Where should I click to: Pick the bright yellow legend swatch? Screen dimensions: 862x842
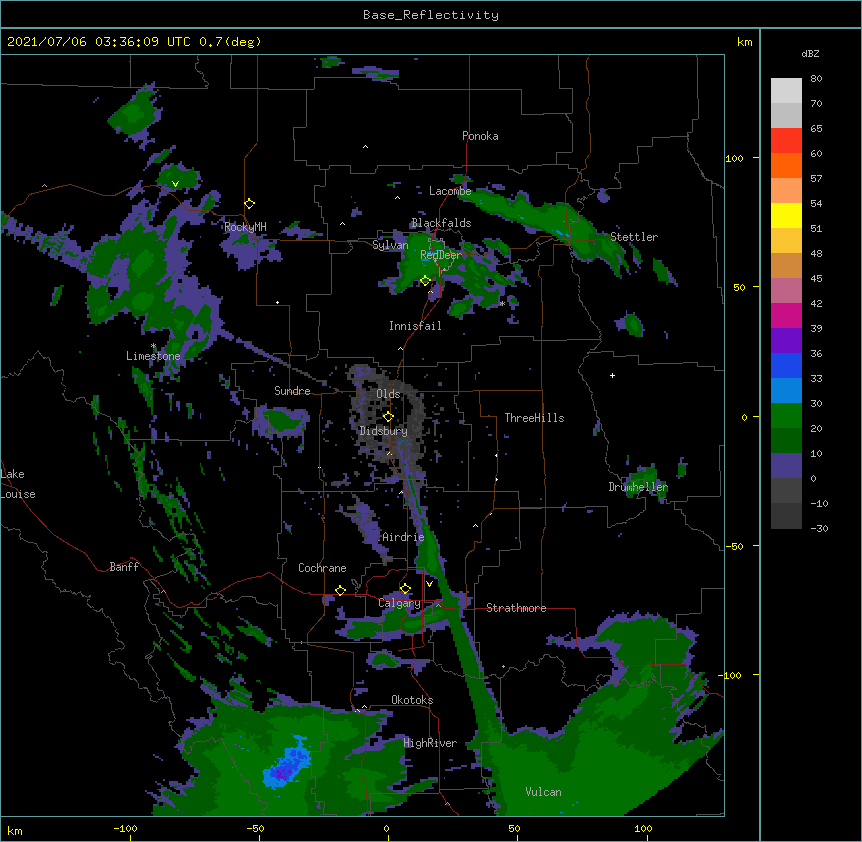click(x=786, y=215)
